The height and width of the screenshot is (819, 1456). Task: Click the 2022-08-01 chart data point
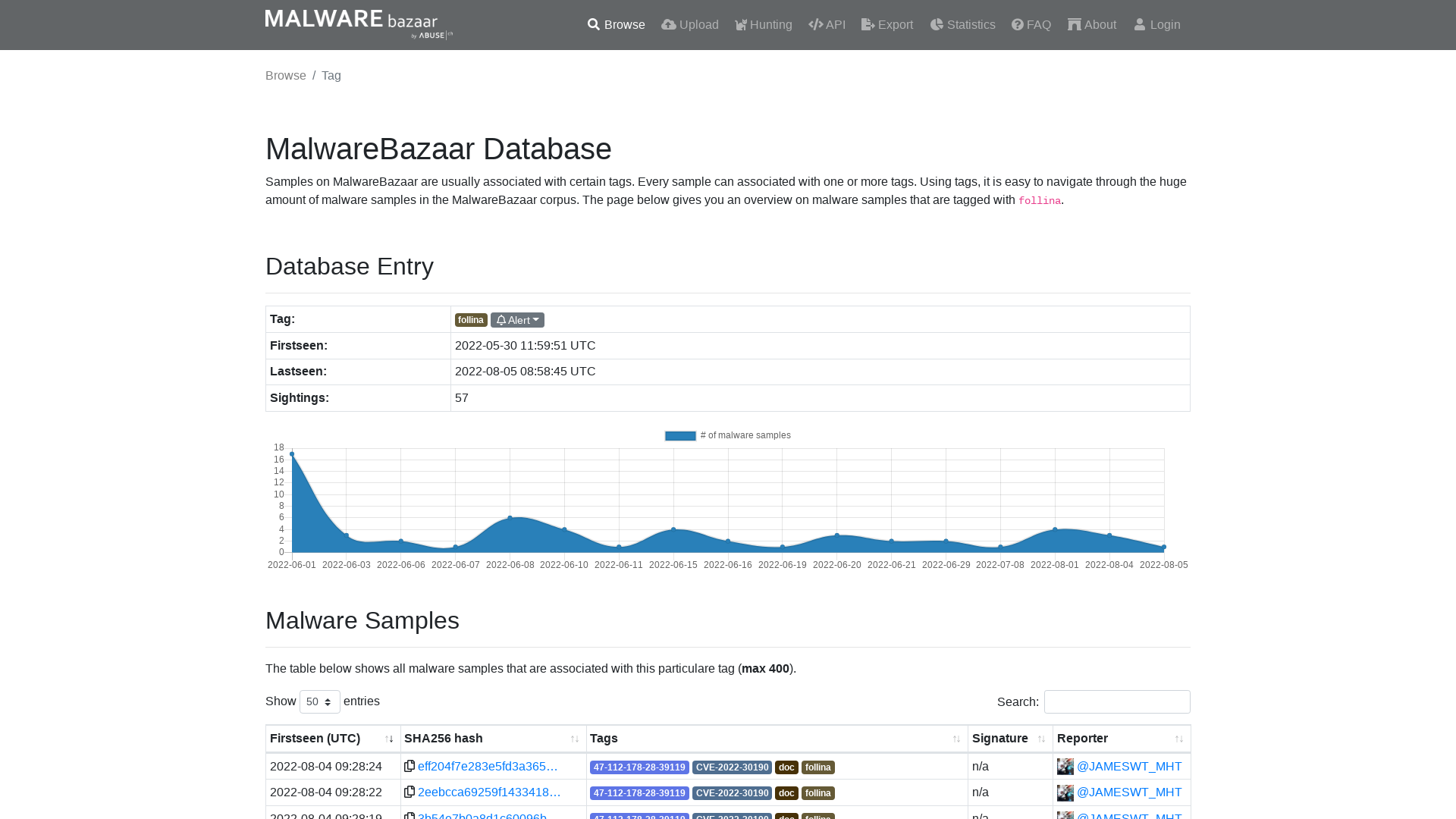pyautogui.click(x=1055, y=529)
